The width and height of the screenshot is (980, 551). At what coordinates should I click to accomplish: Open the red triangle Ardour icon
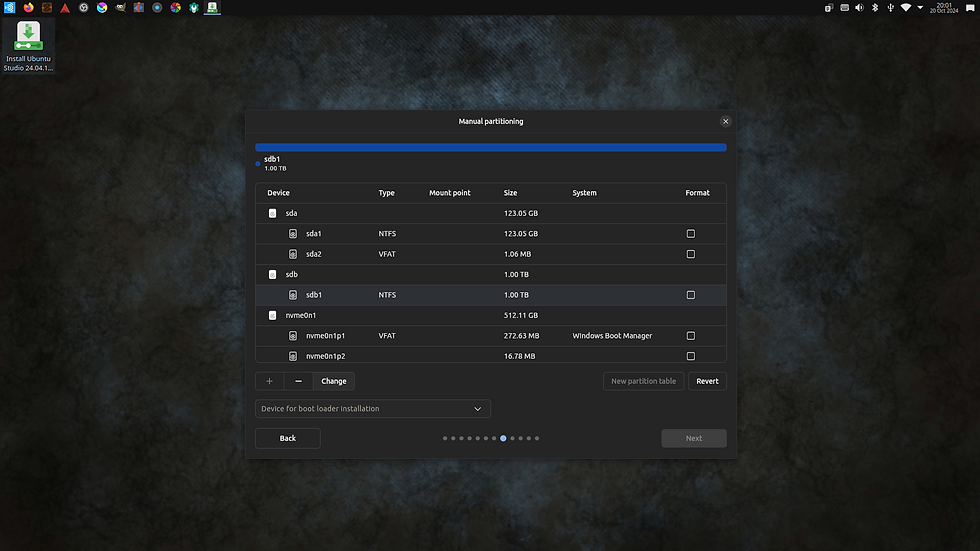65,7
